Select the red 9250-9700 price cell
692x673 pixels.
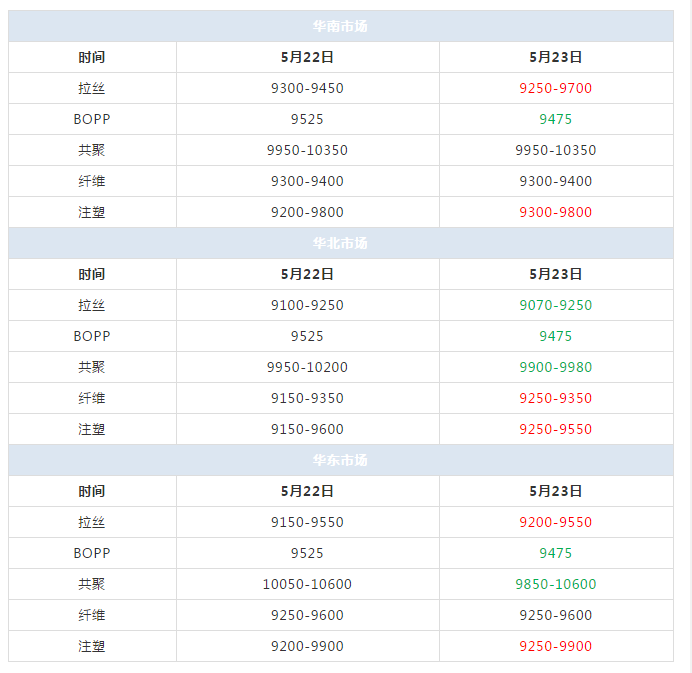tap(555, 88)
